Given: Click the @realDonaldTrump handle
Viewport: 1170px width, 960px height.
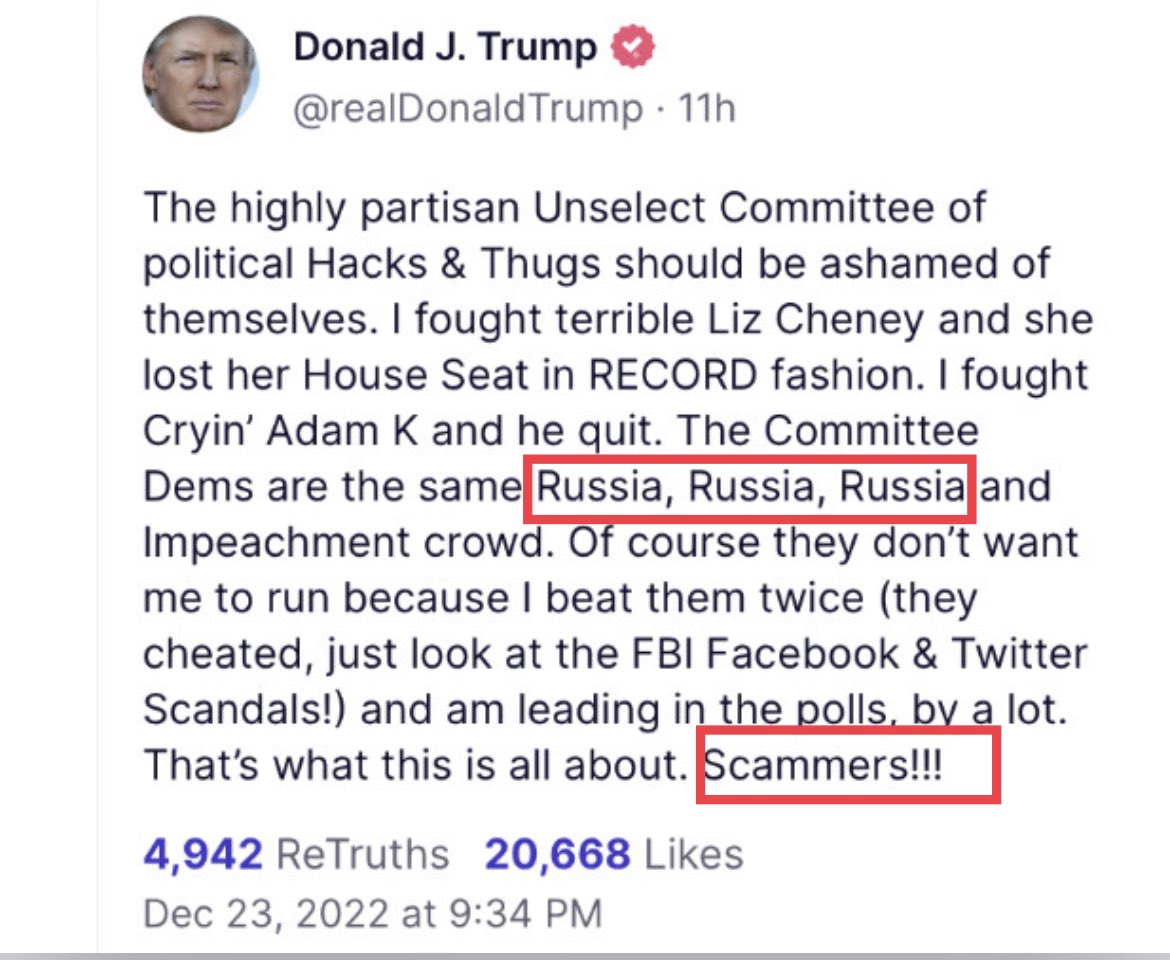Looking at the screenshot, I should point(467,108).
